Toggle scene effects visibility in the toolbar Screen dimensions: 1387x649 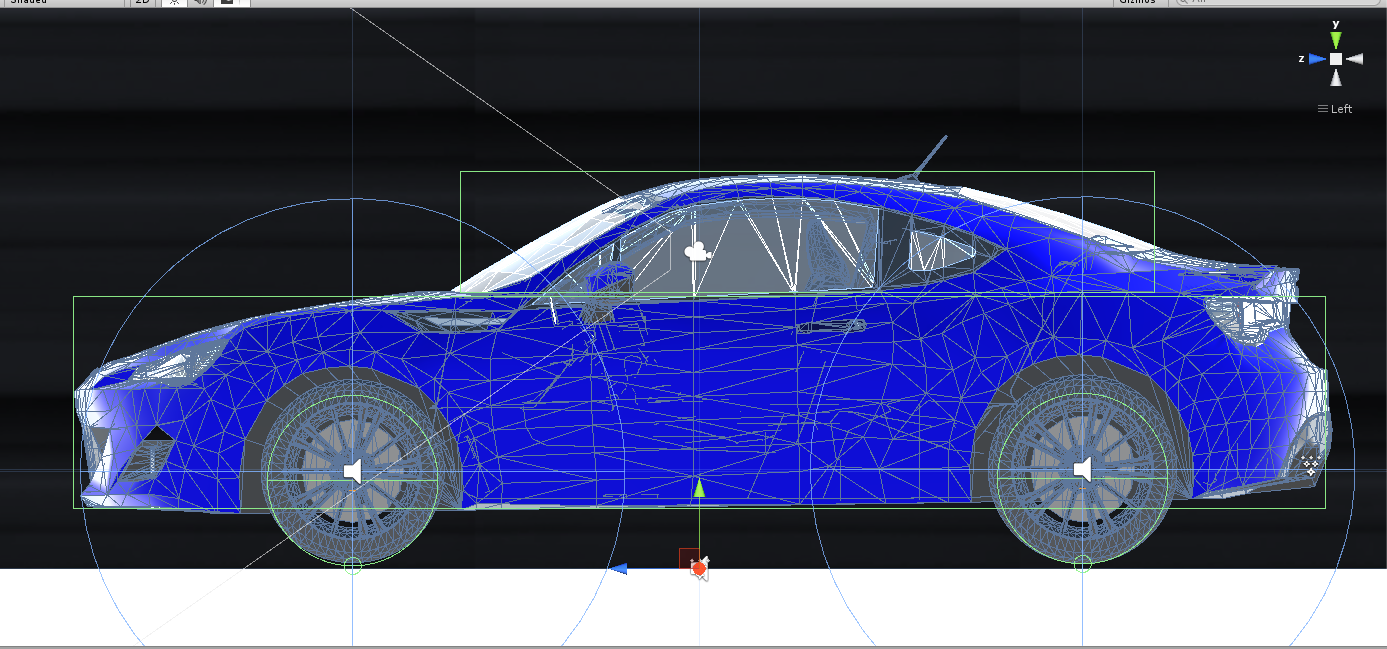point(229,4)
